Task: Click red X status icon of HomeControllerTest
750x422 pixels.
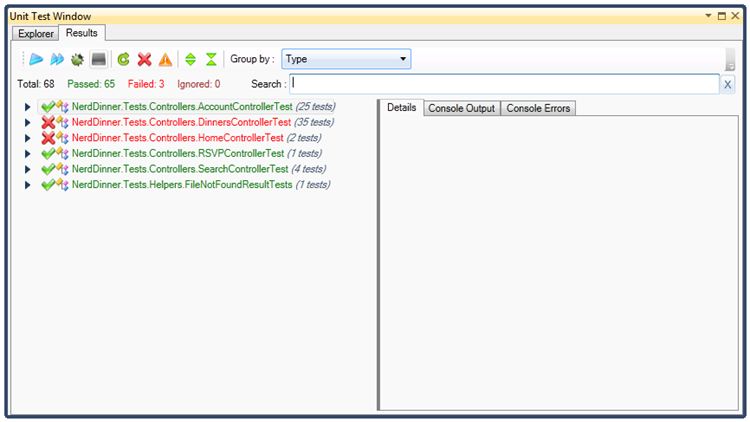Action: pos(48,138)
